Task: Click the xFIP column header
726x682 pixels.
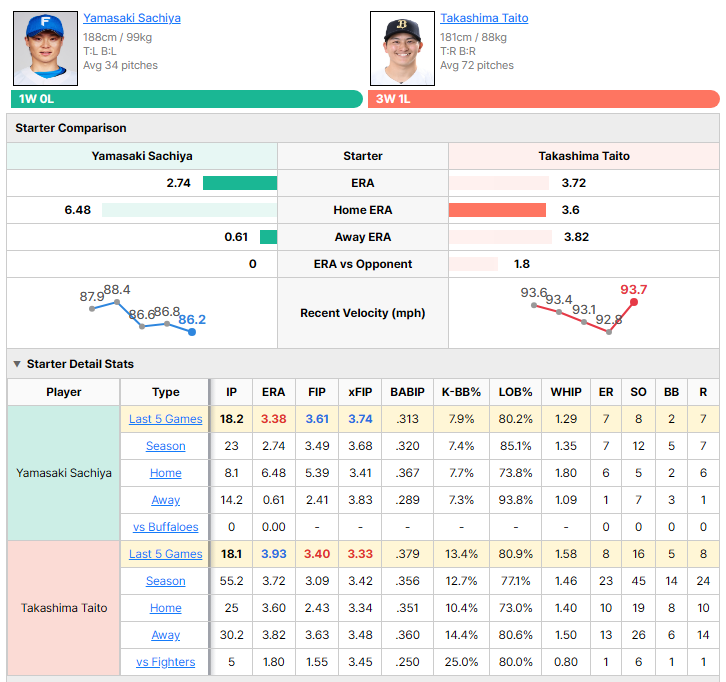Action: pos(360,392)
